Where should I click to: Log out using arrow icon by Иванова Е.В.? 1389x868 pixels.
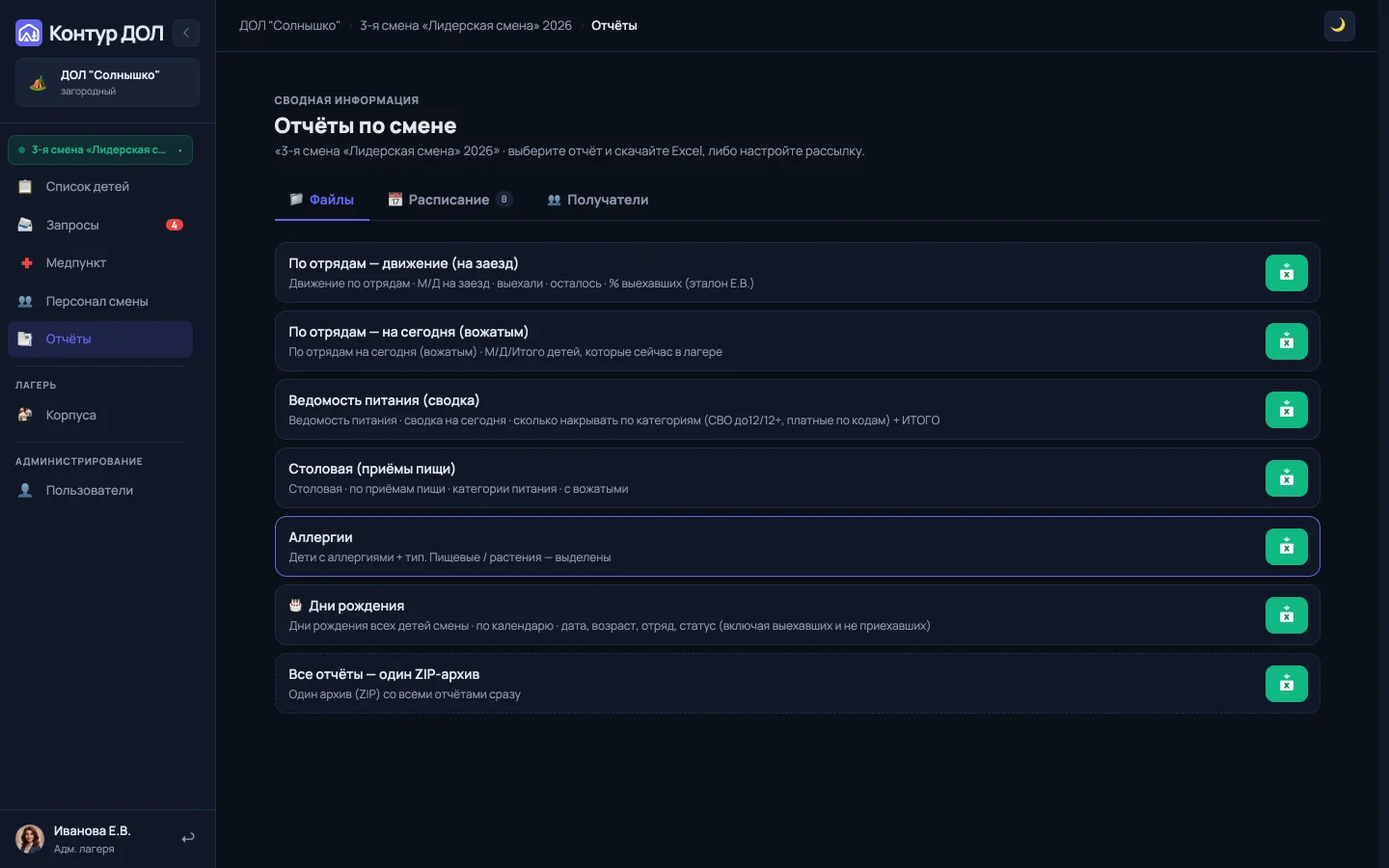pos(188,838)
